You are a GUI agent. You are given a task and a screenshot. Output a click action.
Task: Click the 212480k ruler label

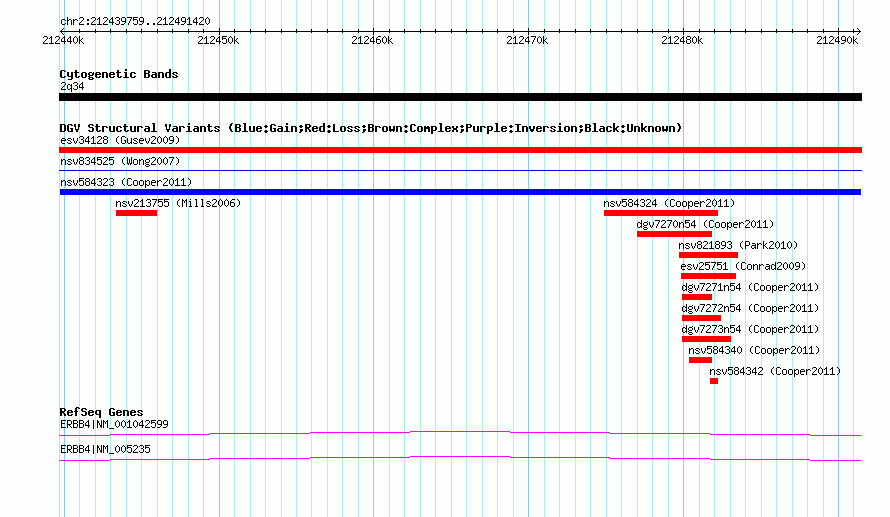682,40
